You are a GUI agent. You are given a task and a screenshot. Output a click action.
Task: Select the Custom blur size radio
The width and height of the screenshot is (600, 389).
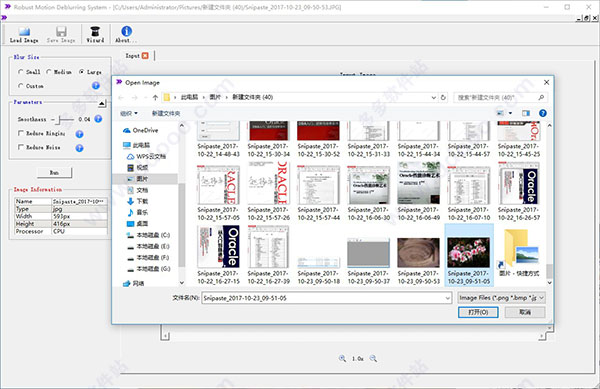(x=21, y=86)
